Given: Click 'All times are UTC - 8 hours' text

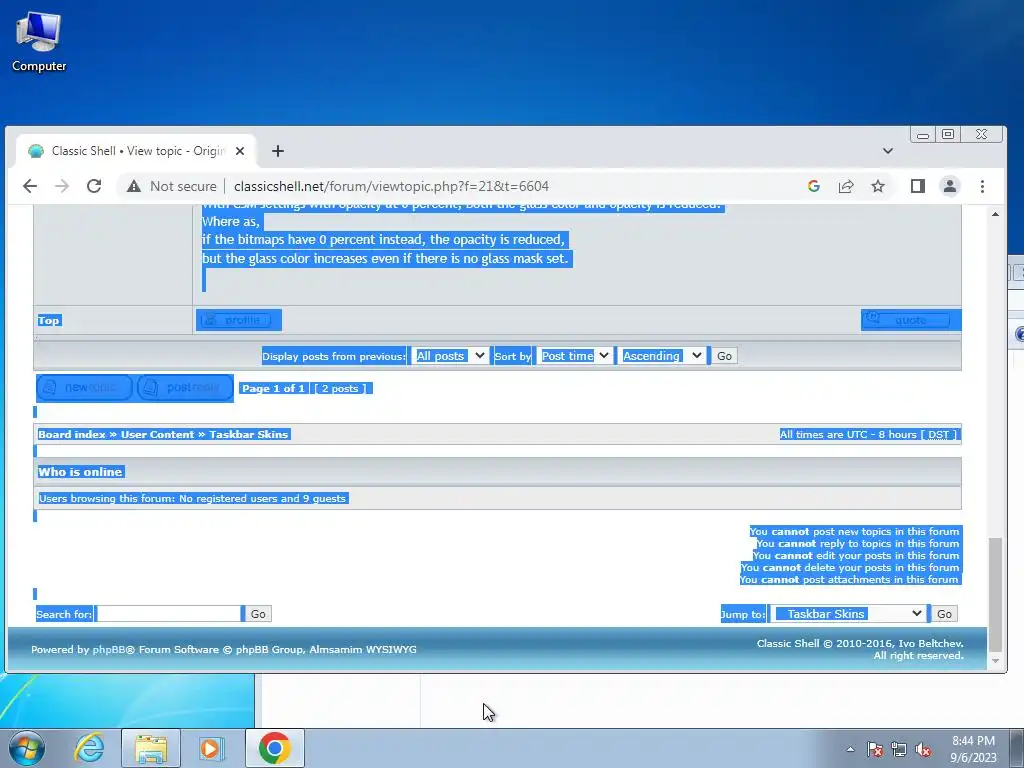Looking at the screenshot, I should pyautogui.click(x=848, y=434).
